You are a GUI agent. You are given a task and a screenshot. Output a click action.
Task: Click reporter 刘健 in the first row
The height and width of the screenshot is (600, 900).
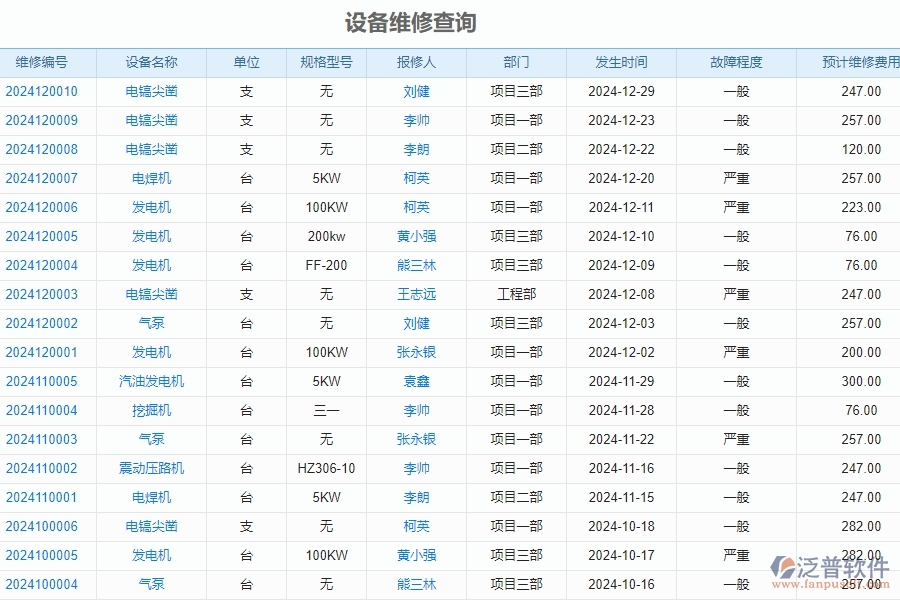coord(416,91)
